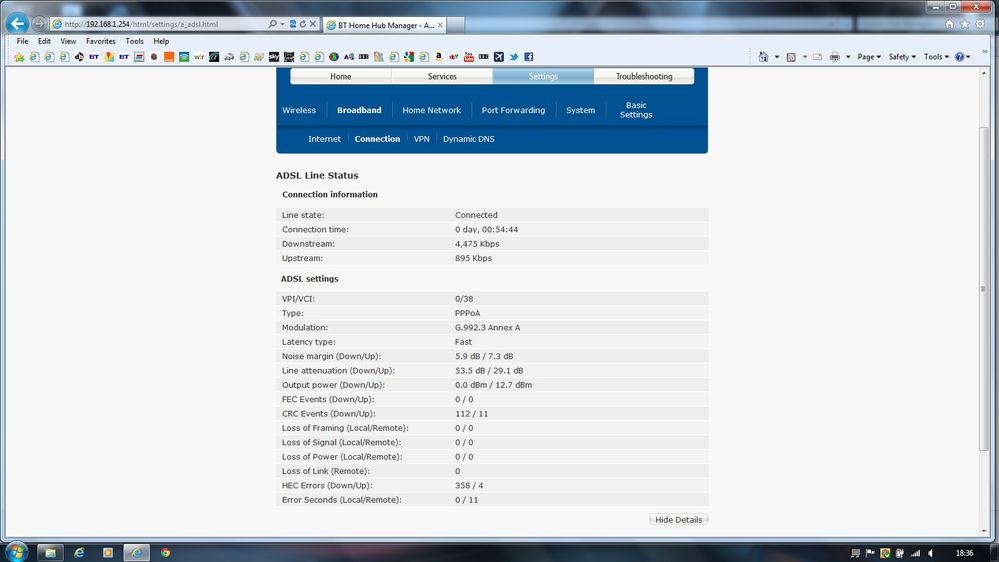The image size is (999, 562).
Task: Click the Print icon in command bar
Action: pyautogui.click(x=835, y=57)
